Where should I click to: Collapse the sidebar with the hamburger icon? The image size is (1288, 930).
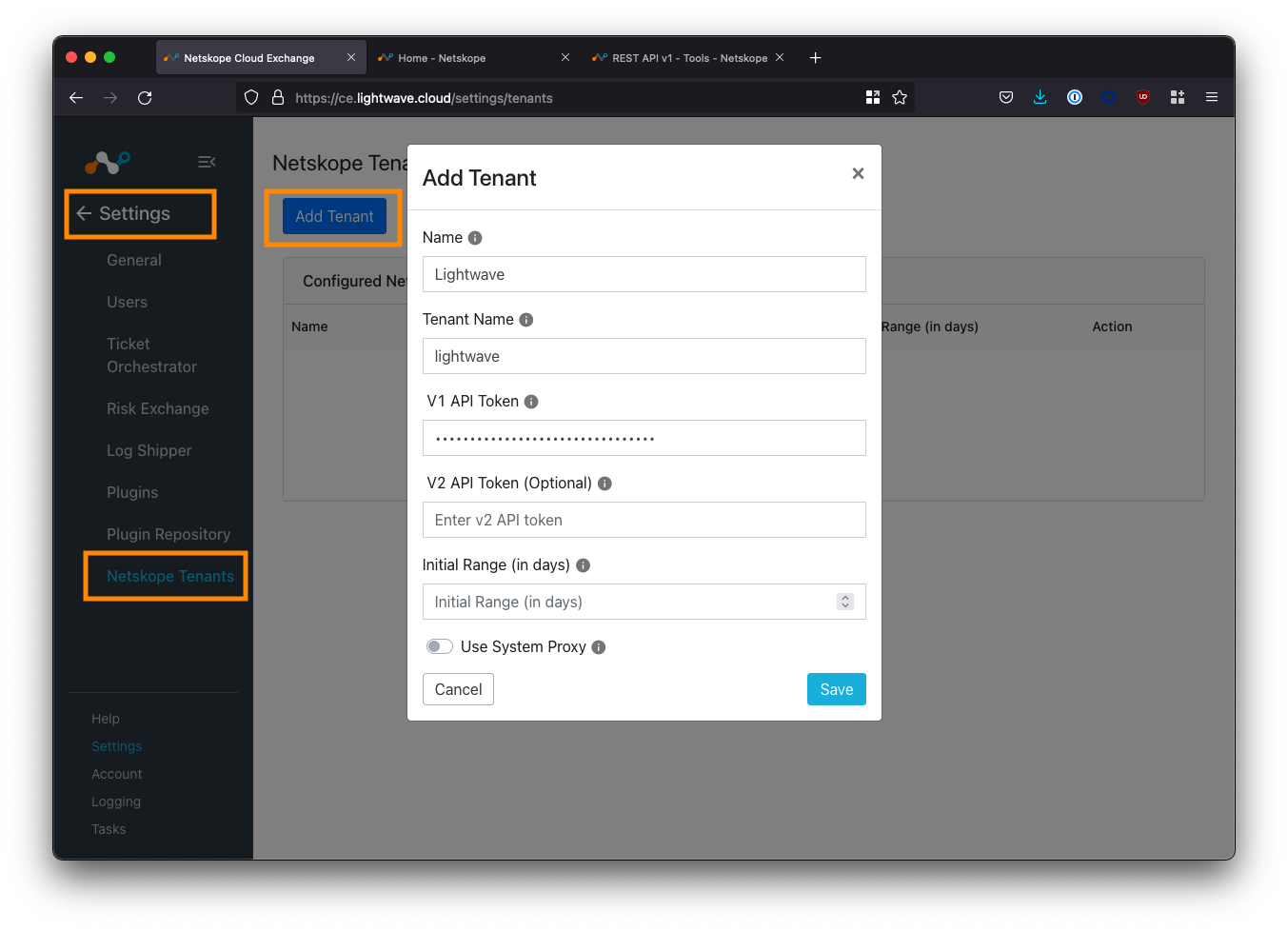[x=207, y=162]
